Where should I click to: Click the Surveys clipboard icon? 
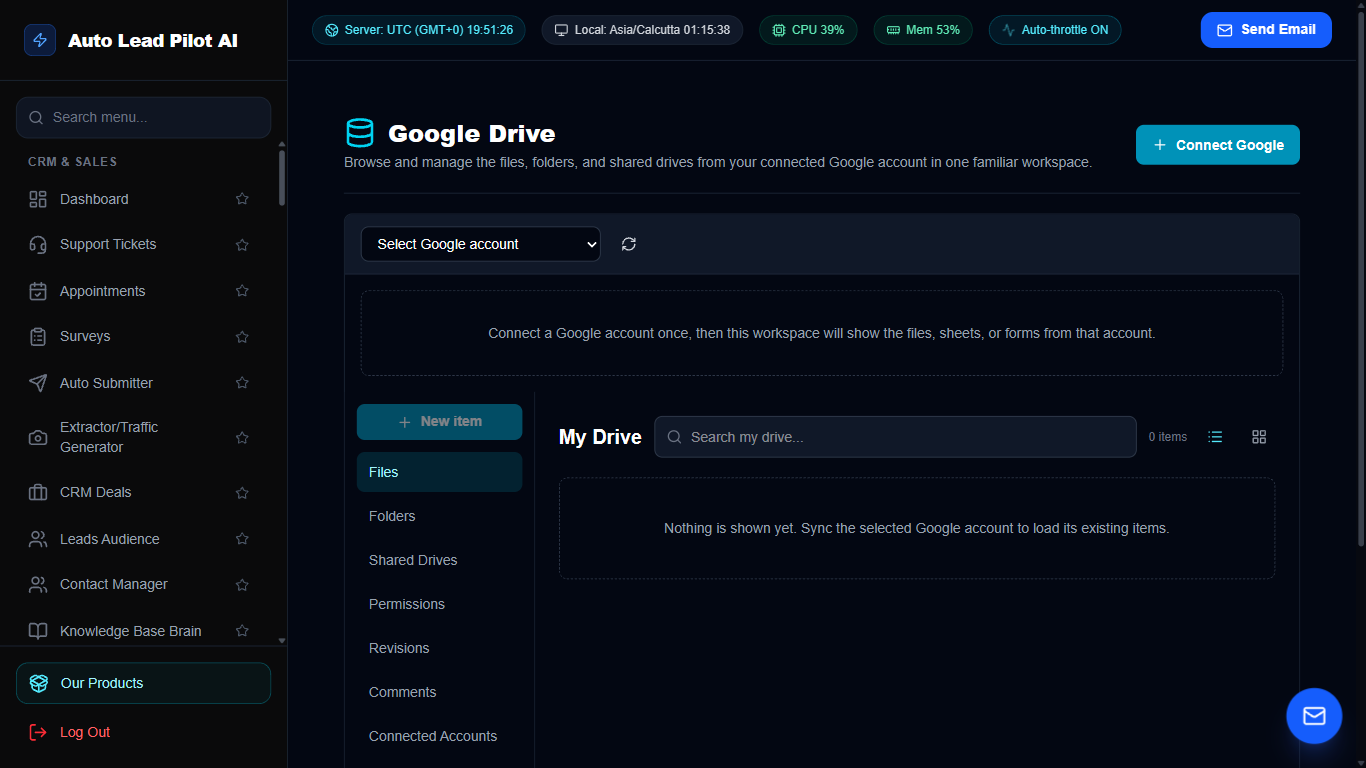pos(38,336)
